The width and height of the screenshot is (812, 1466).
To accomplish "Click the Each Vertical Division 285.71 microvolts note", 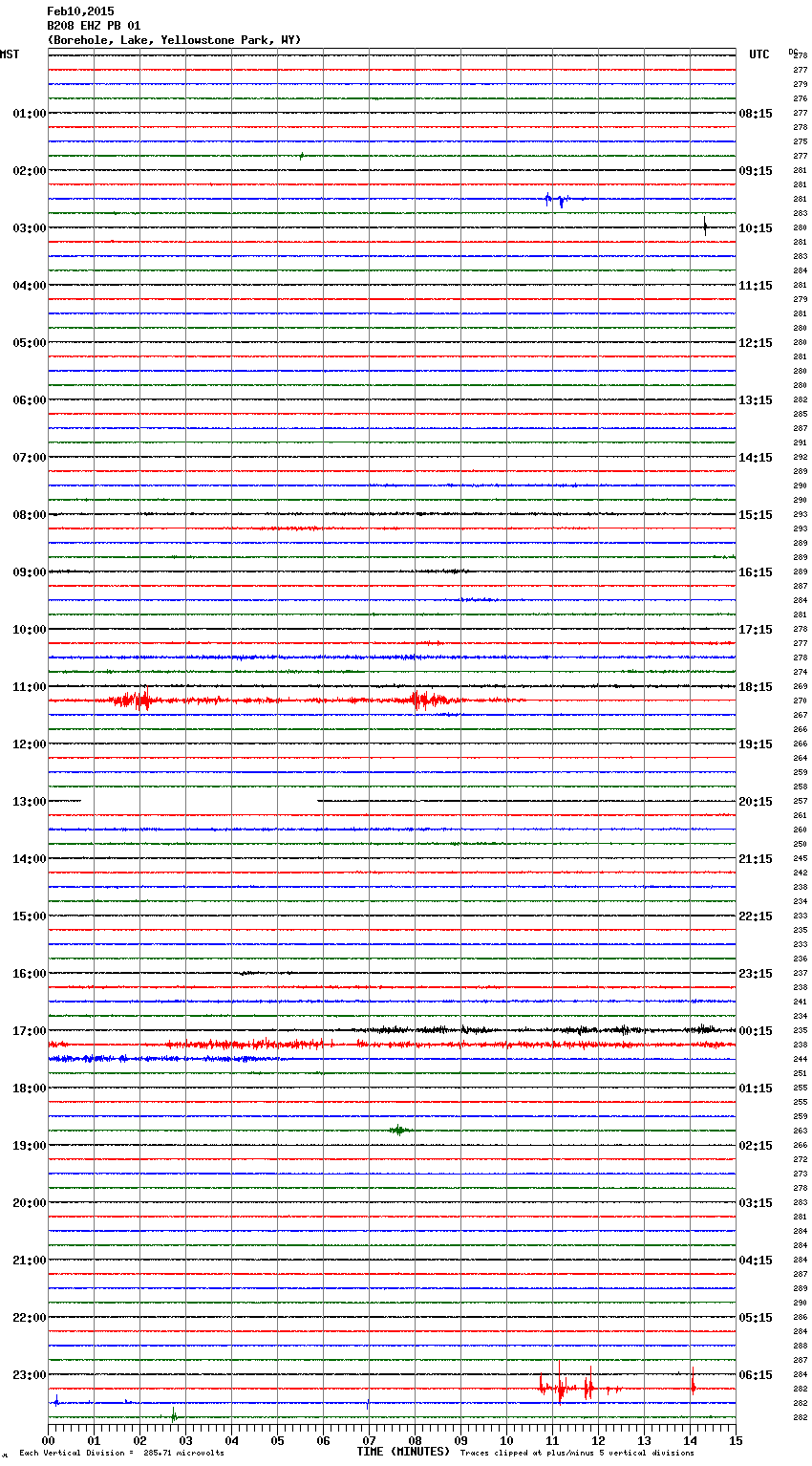I will pyautogui.click(x=121, y=1453).
